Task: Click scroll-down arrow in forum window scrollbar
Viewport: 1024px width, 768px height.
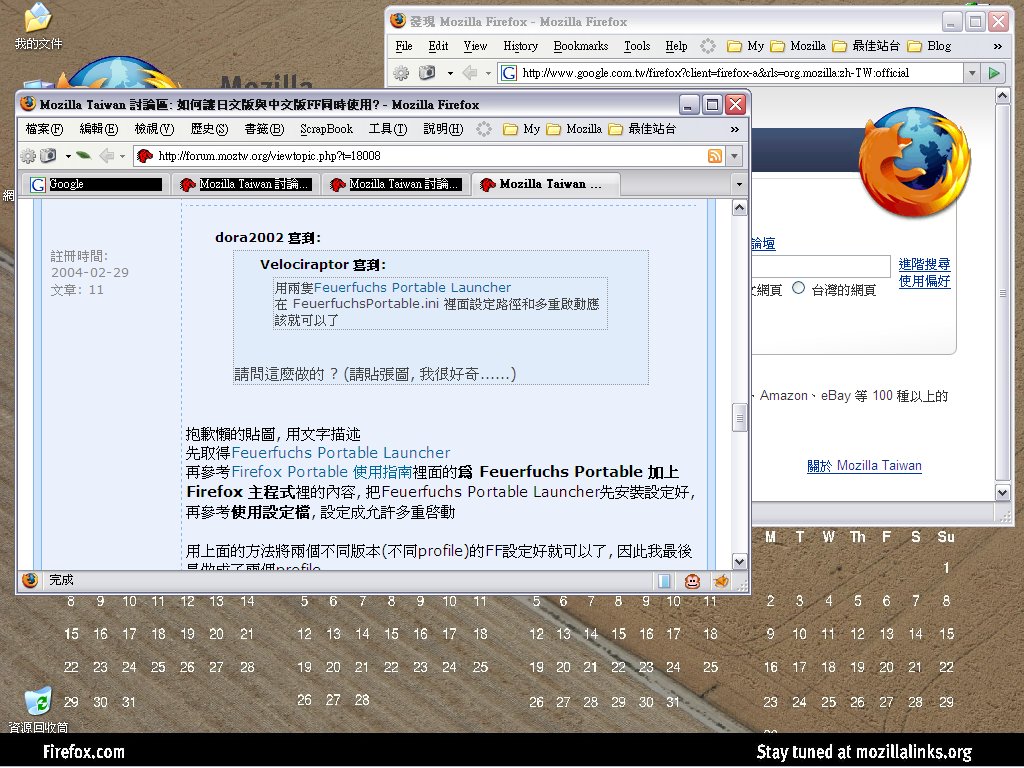Action: tap(739, 561)
